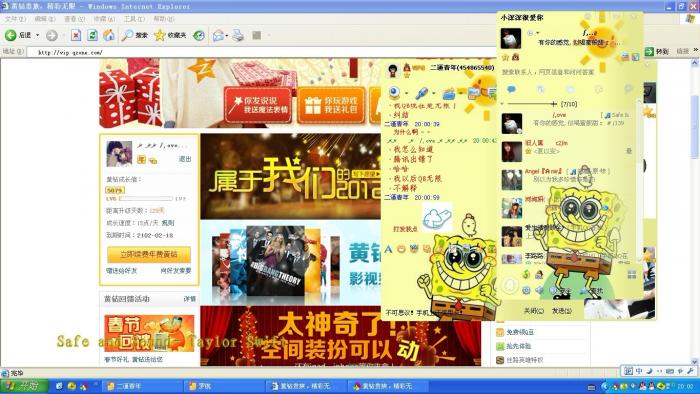The width and height of the screenshot is (700, 394).
Task: Open the 工具 (Tools) menu
Action: coord(134,19)
